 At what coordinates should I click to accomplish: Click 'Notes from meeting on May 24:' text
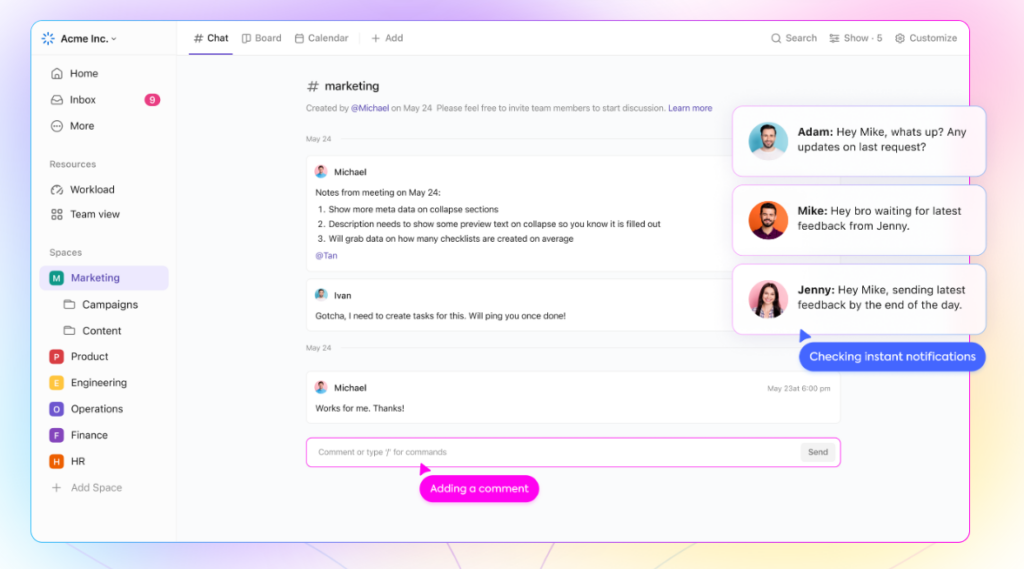[x=378, y=193]
